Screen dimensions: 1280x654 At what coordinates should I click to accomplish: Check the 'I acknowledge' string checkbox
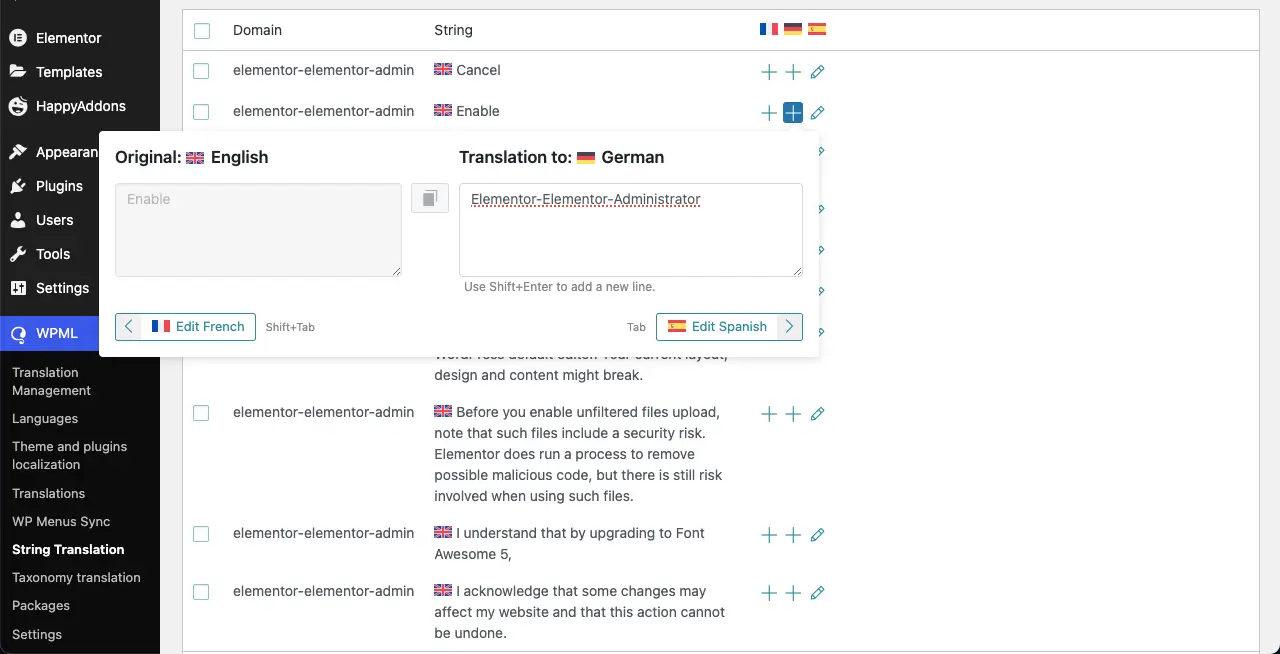(x=201, y=592)
